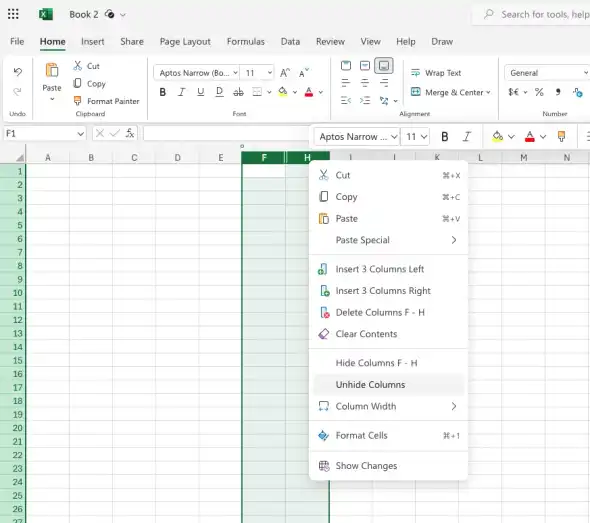Toggle italic in the ribbon Font group
Viewport: 590px width, 523px height.
click(181, 92)
